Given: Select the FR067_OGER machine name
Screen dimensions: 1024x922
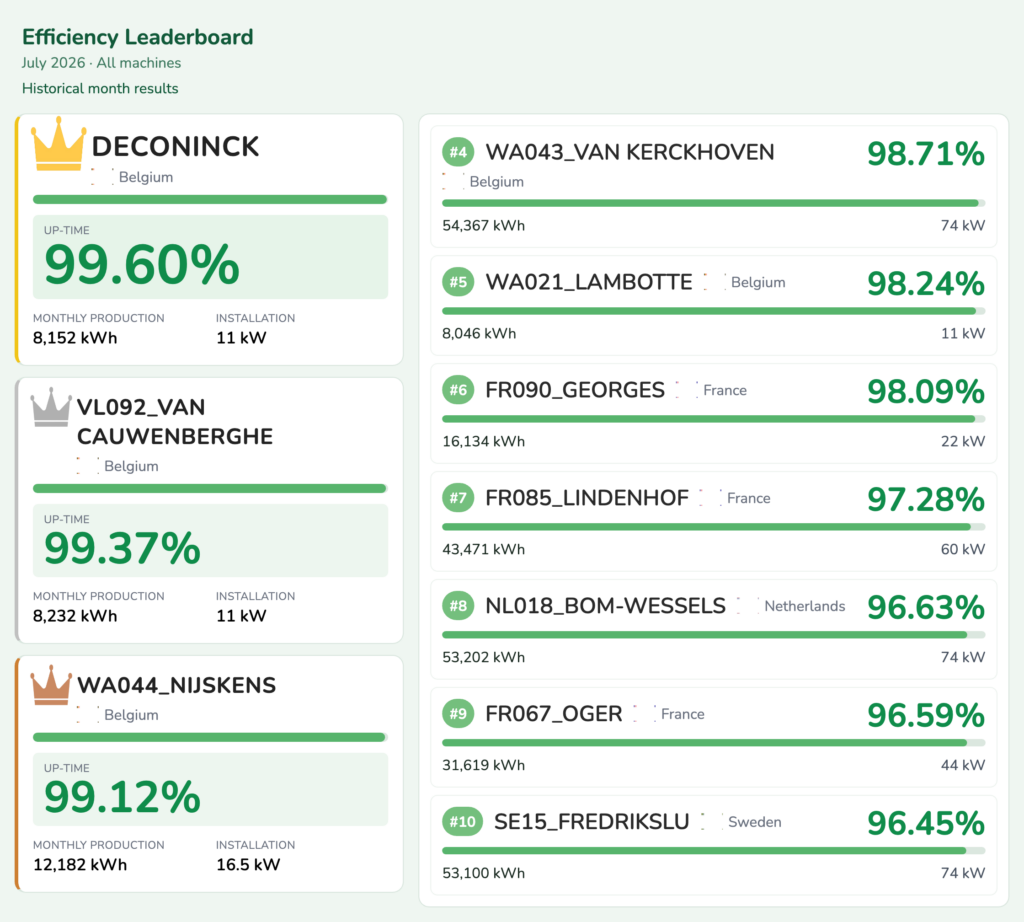Looking at the screenshot, I should (554, 714).
